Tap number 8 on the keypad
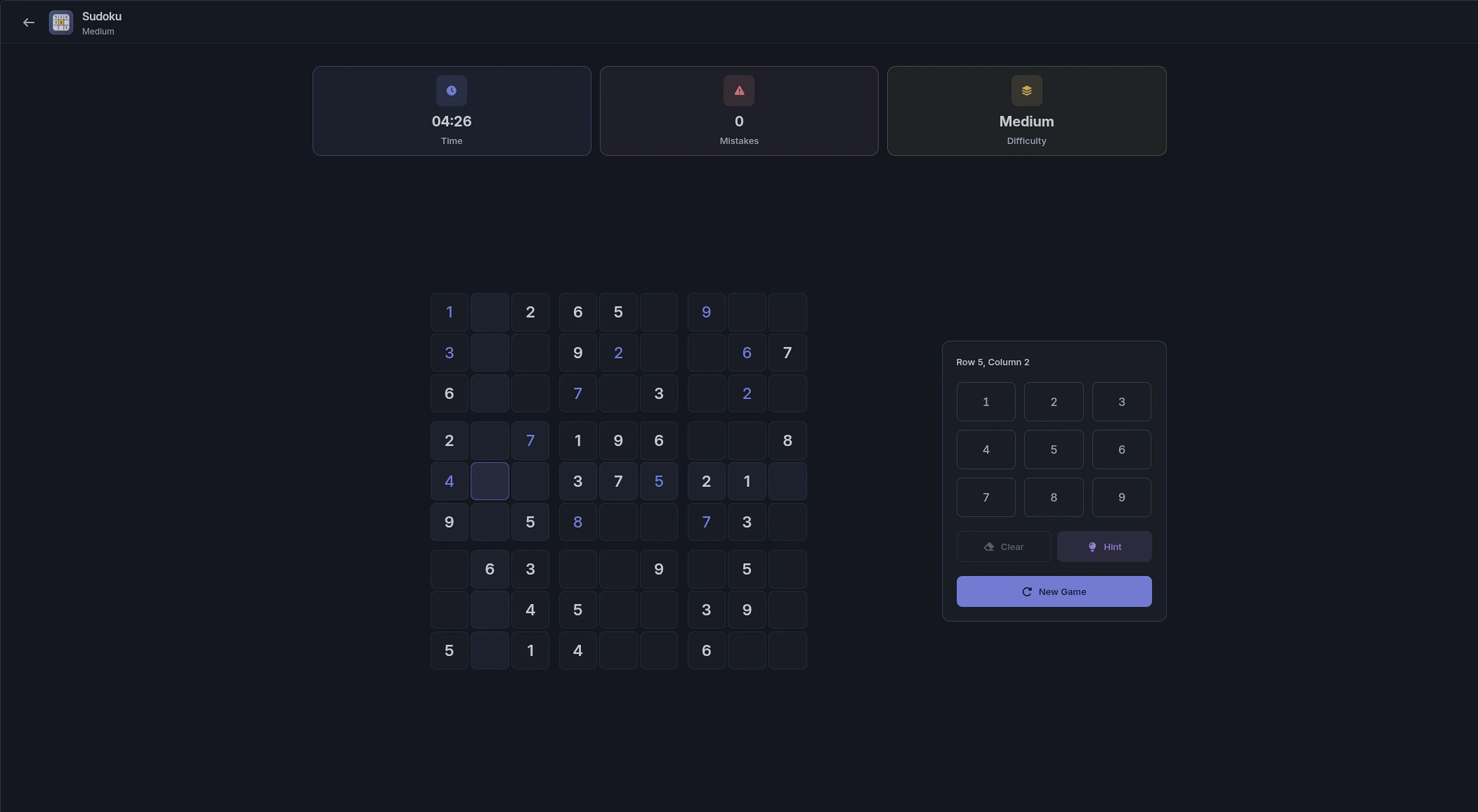 coord(1054,497)
